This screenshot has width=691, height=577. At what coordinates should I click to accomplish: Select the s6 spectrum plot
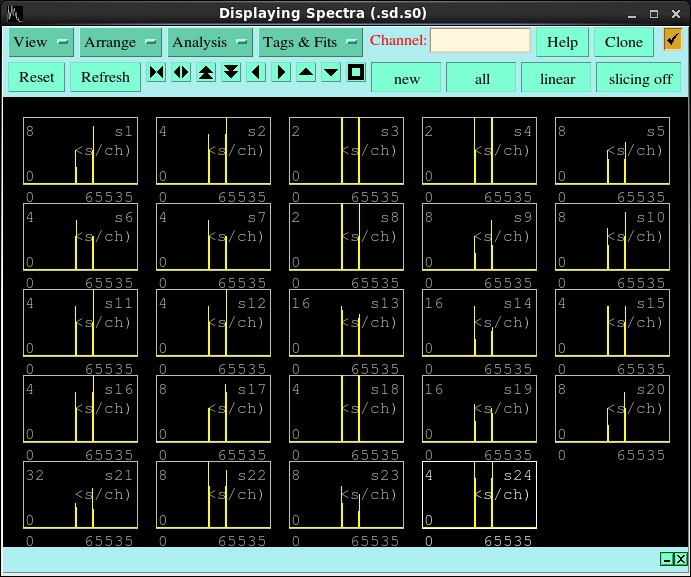point(81,237)
